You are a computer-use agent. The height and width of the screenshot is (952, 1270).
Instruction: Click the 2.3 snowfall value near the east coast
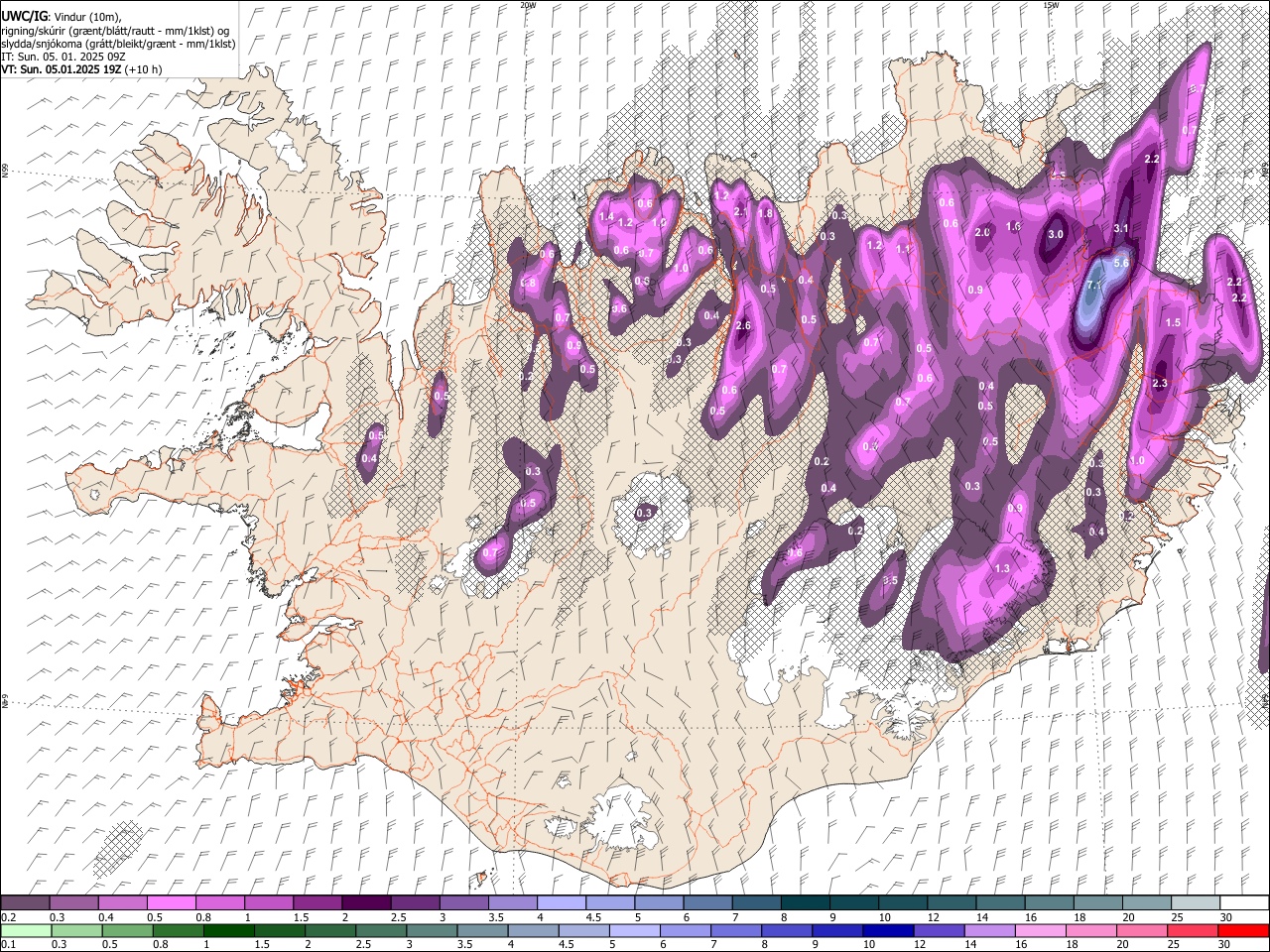coord(1160,383)
